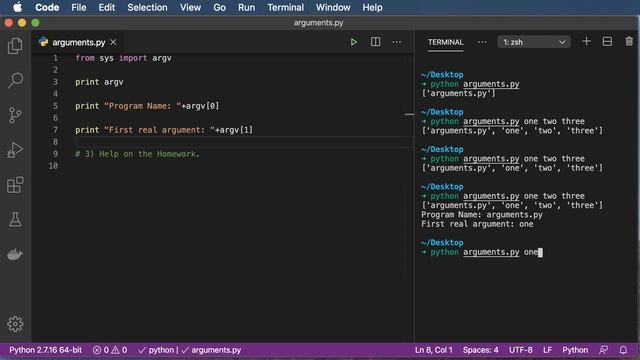This screenshot has width=640, height=360.
Task: Open the Docker view in activity bar
Action: click(x=15, y=254)
